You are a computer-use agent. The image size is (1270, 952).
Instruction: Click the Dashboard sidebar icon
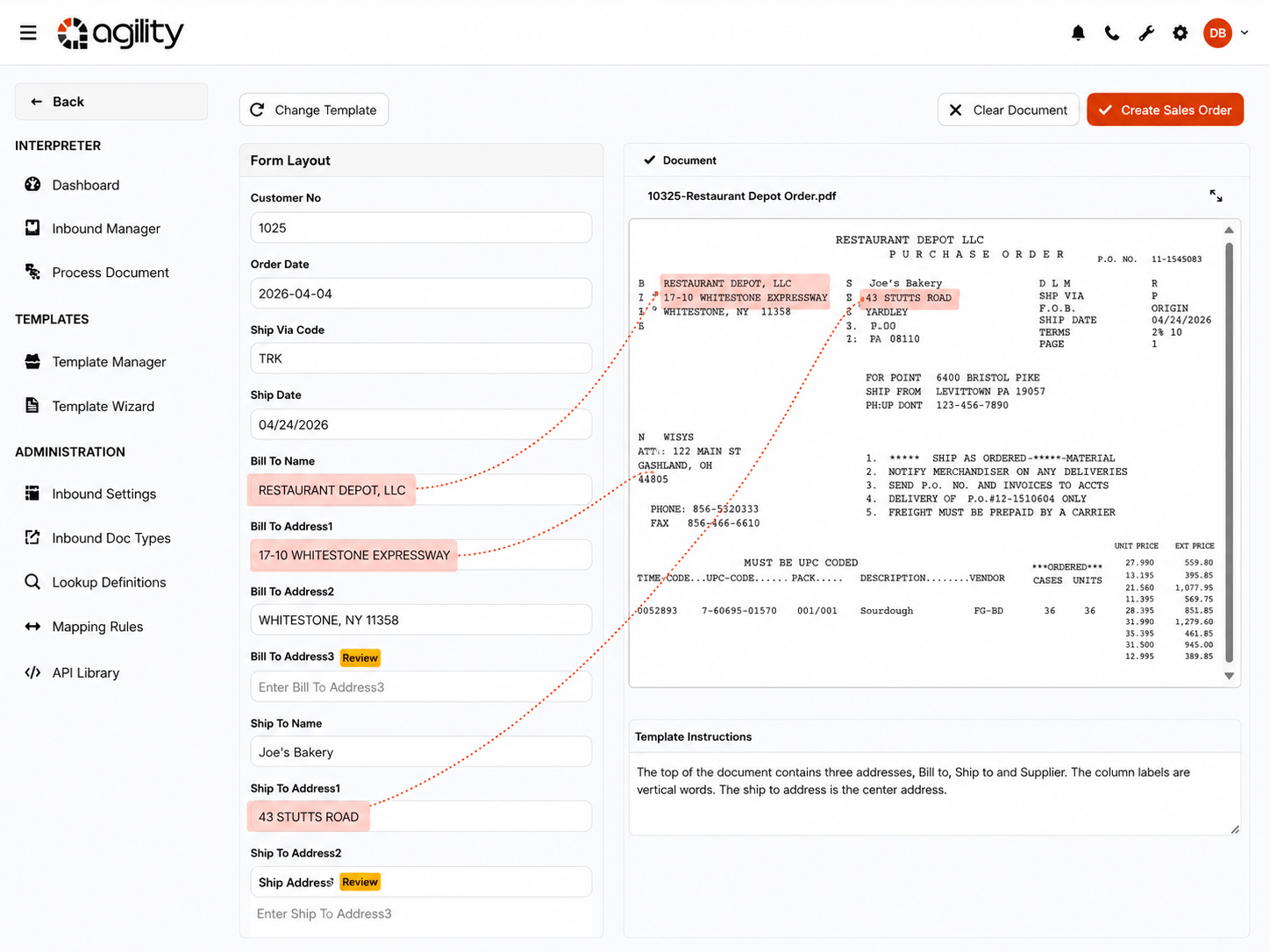pos(32,184)
